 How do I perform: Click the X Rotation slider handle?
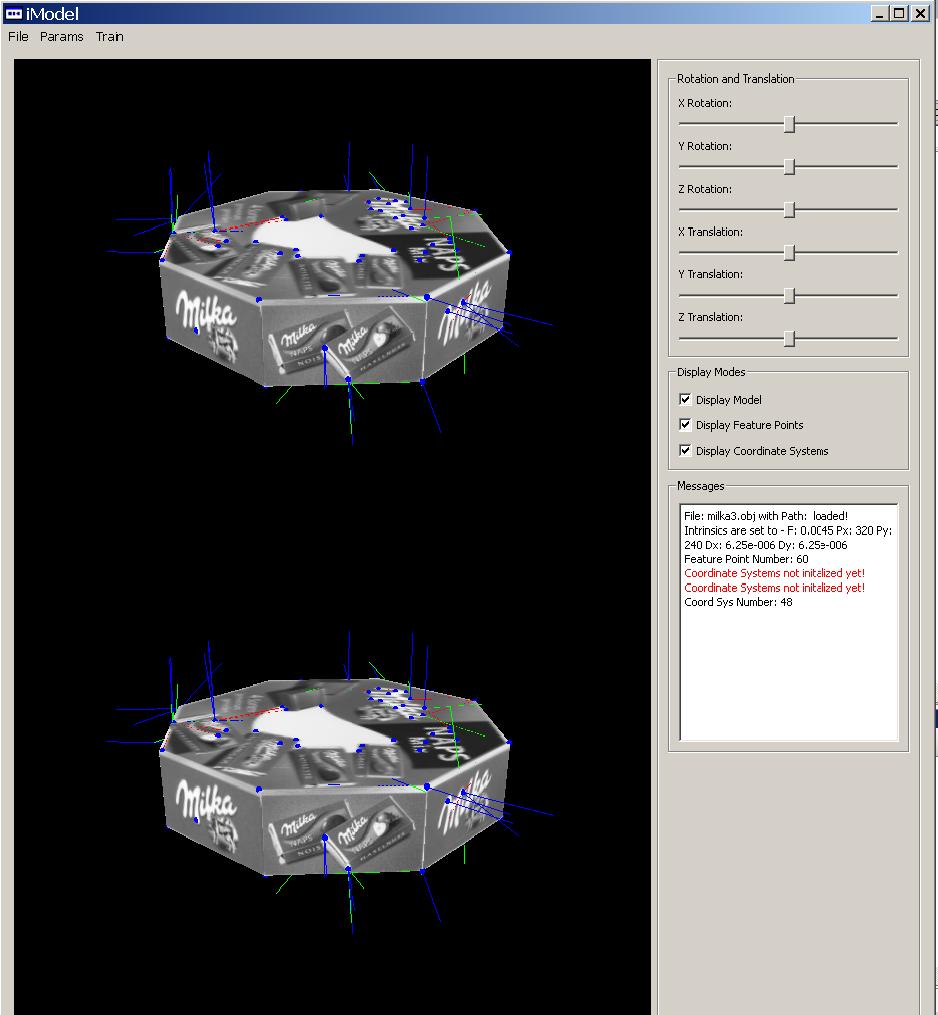(789, 124)
